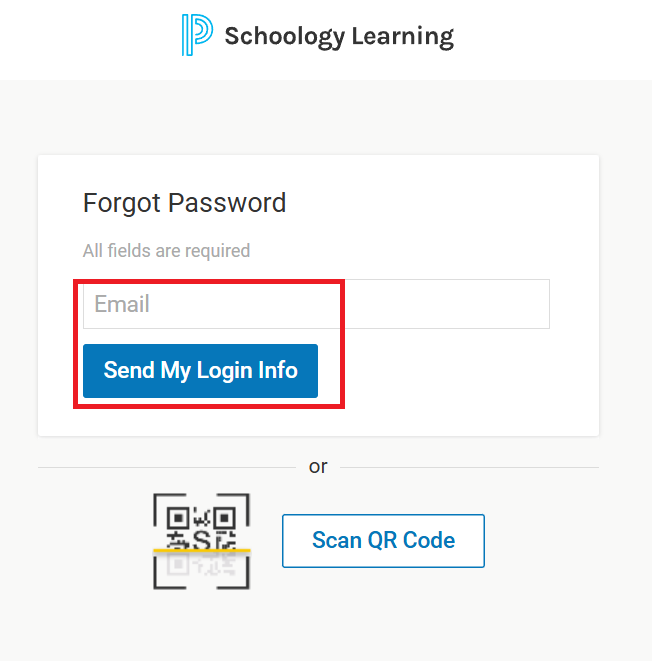
Task: Click the Email placeholder text
Action: pos(122,304)
